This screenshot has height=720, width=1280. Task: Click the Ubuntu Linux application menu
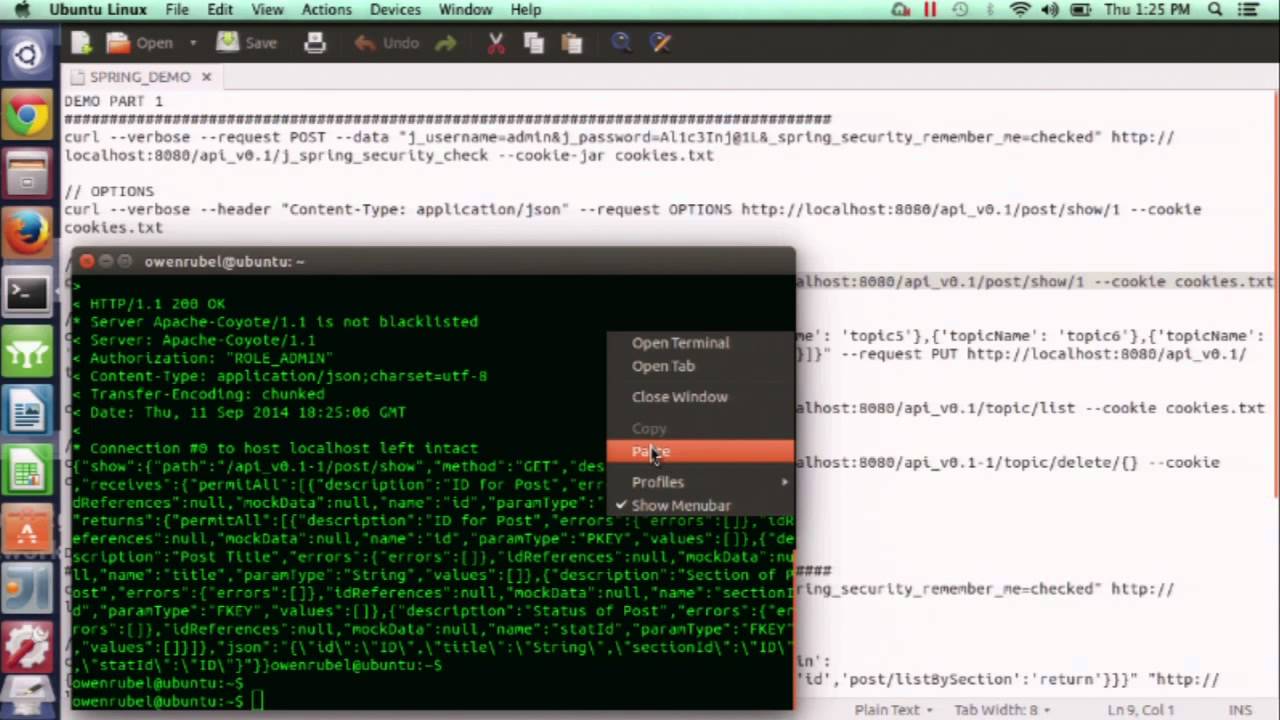97,10
